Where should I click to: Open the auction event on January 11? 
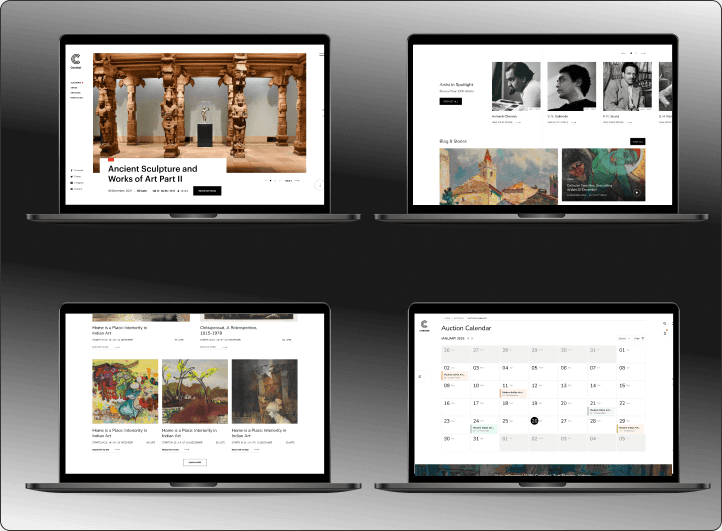pos(513,393)
